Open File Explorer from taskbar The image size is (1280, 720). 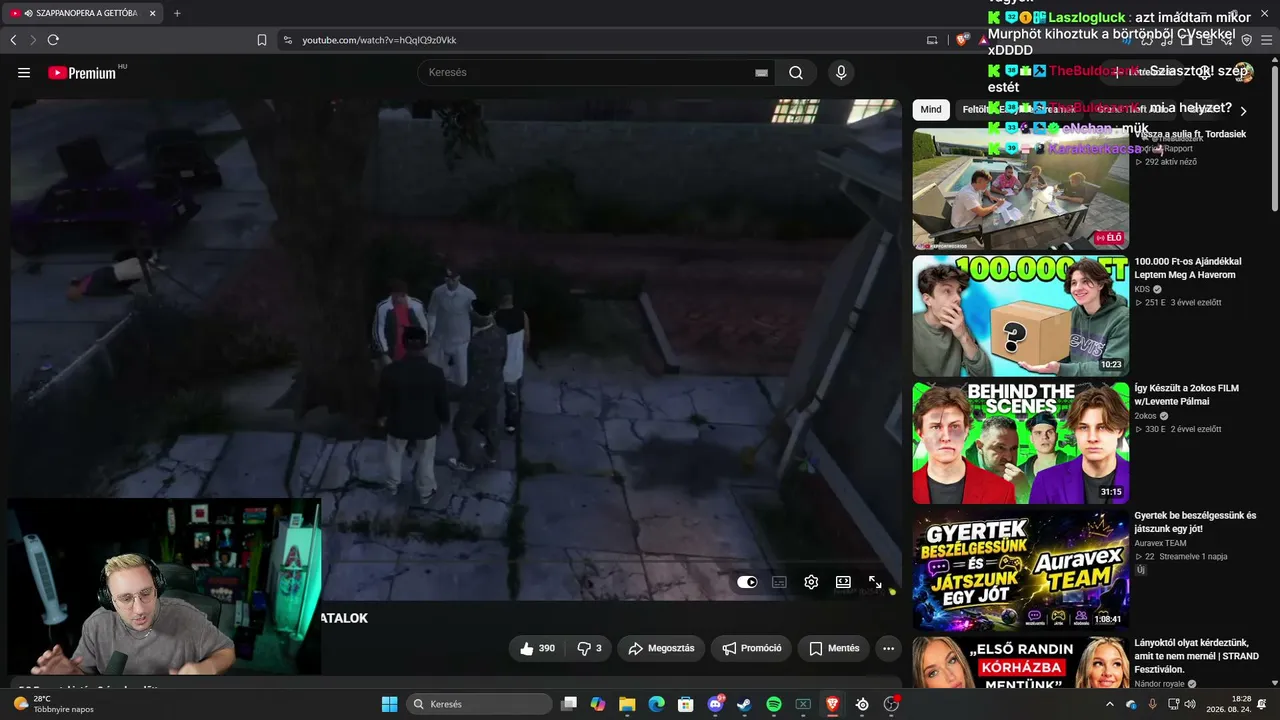627,704
